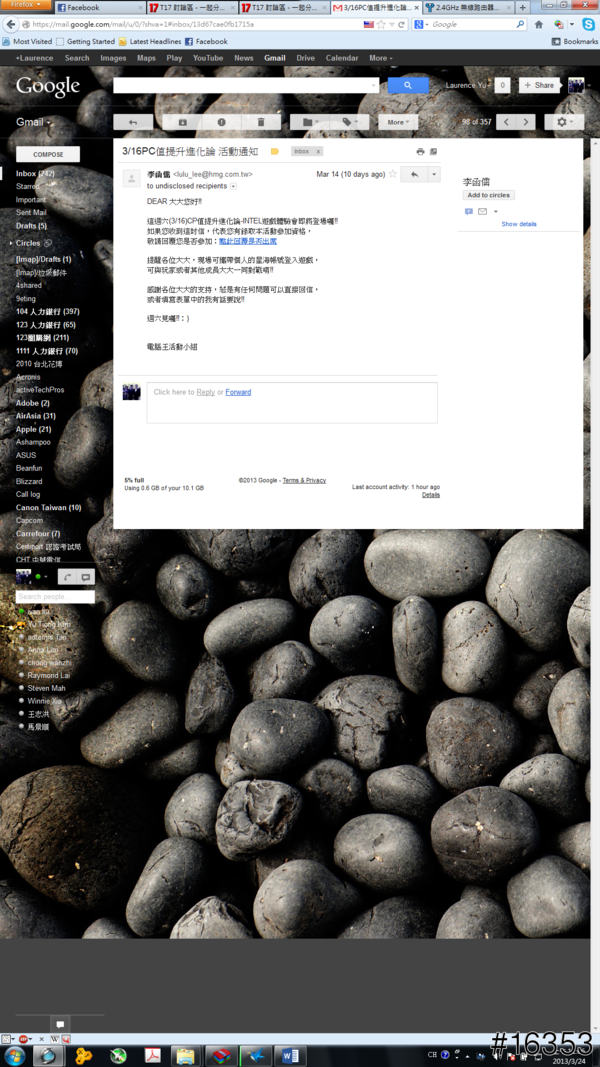Expand recipient details arrow below sender

click(x=233, y=186)
